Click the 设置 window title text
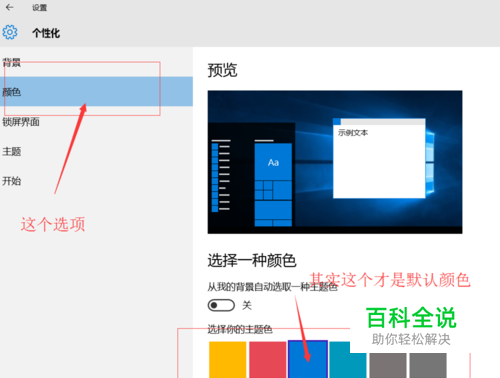The height and width of the screenshot is (378, 500). [x=39, y=8]
